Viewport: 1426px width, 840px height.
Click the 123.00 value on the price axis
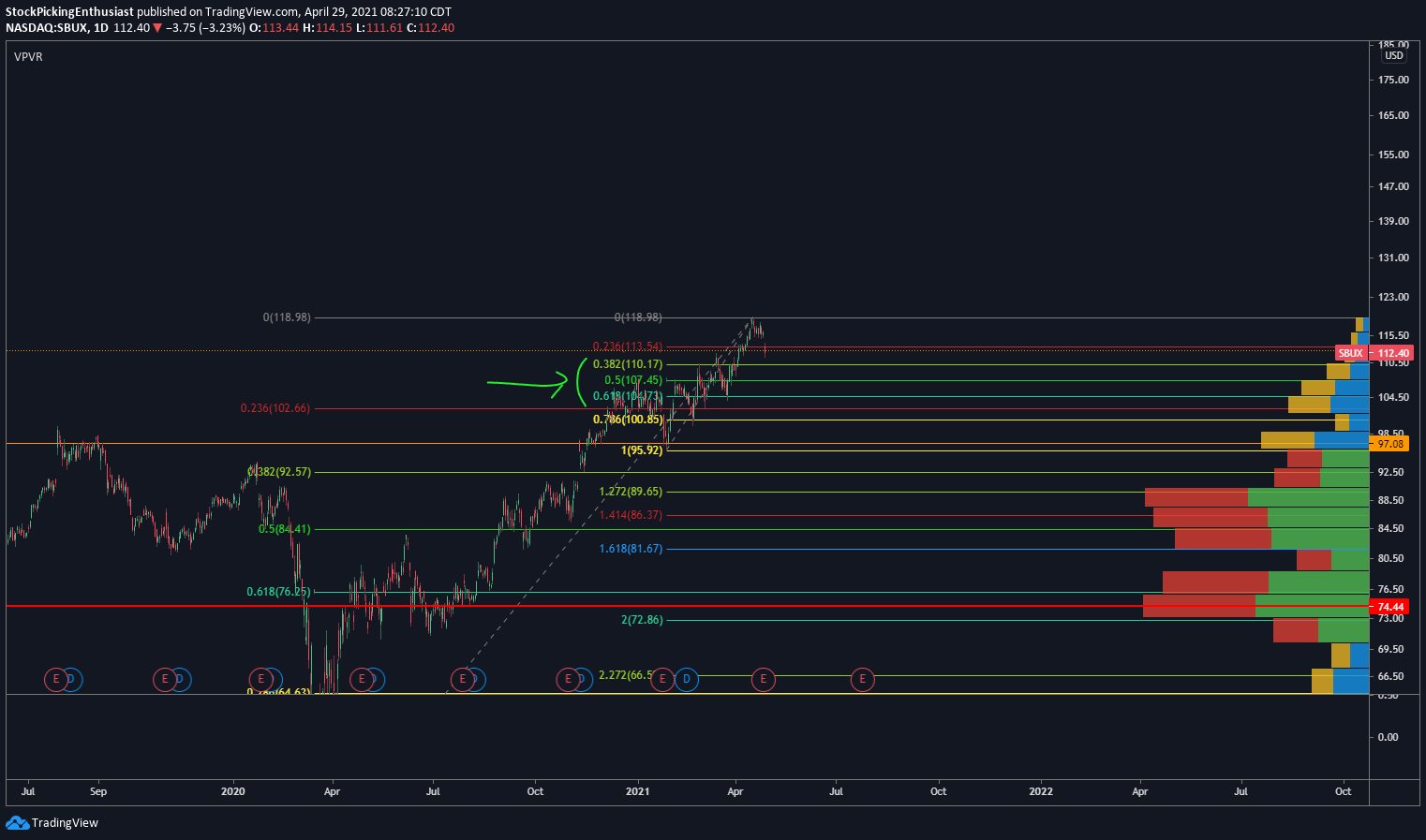[x=1393, y=297]
